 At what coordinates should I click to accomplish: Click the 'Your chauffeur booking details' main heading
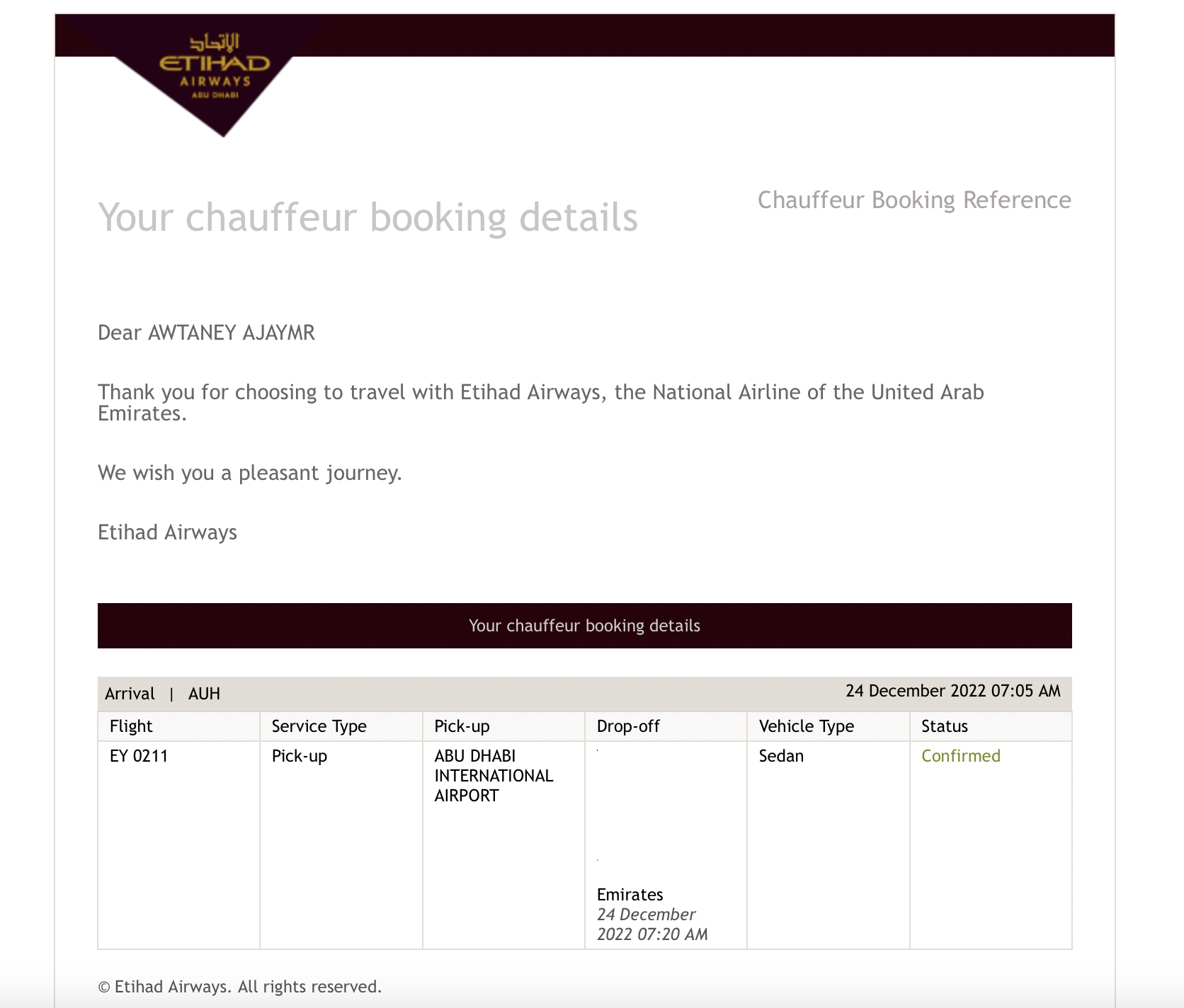pos(368,217)
